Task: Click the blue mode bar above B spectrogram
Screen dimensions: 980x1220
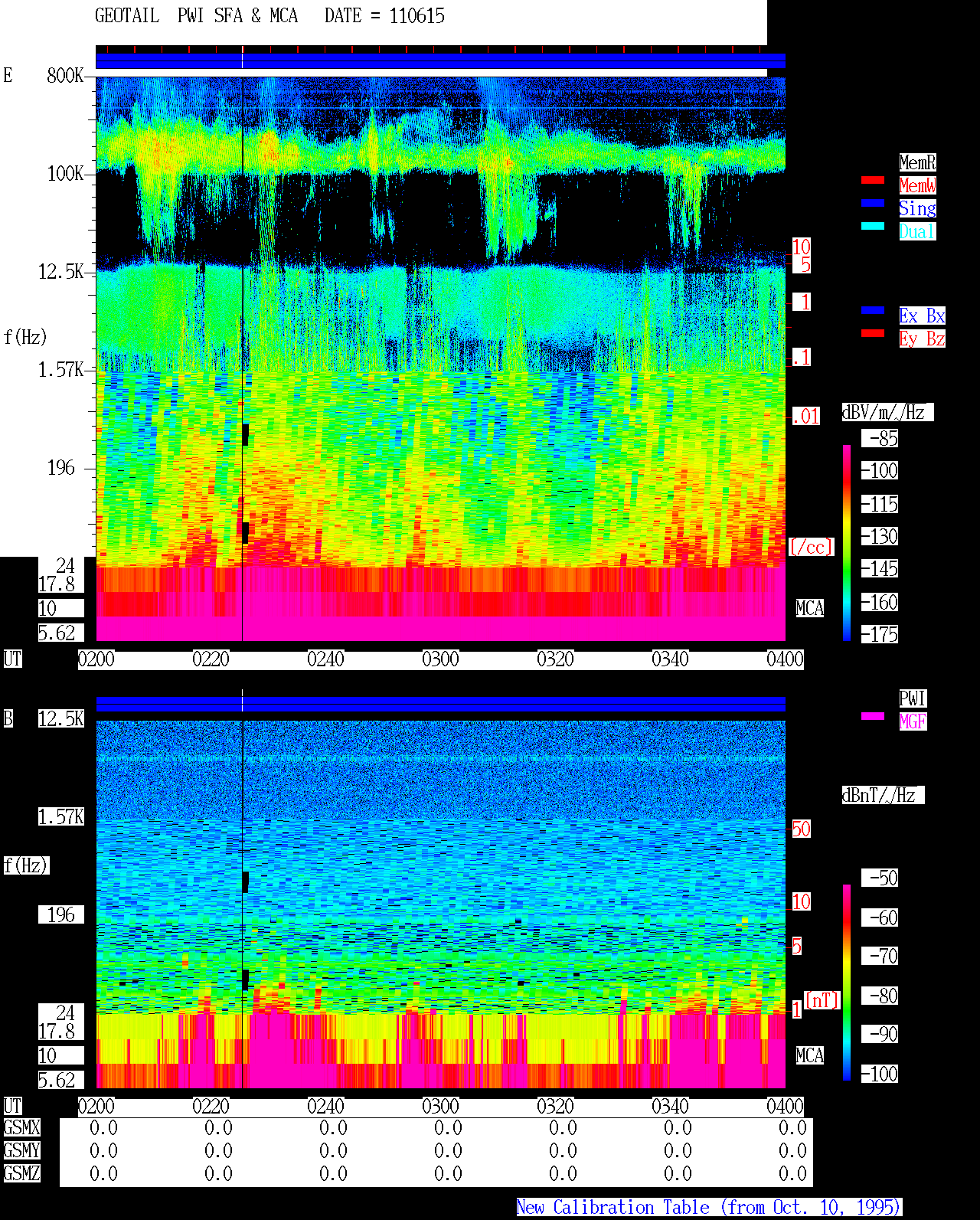Action: (x=440, y=704)
